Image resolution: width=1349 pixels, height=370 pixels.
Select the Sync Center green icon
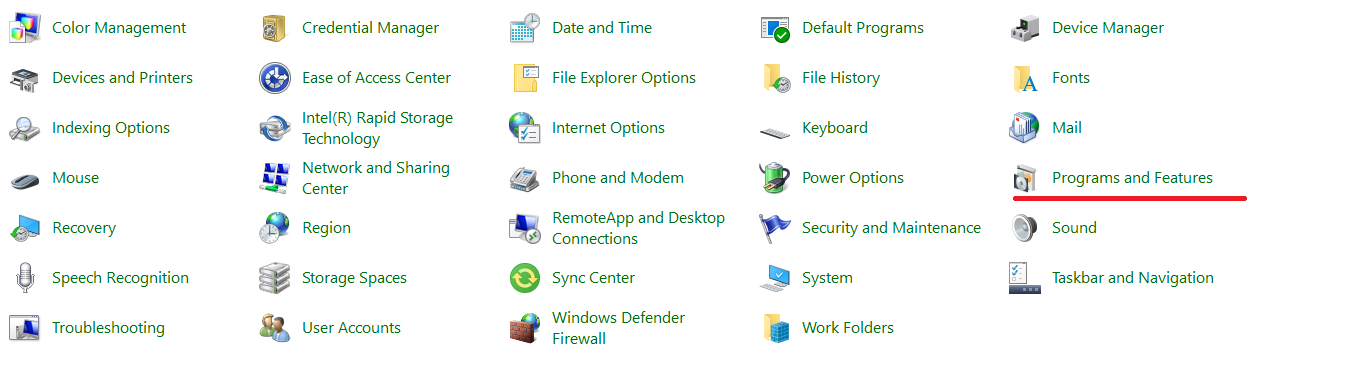pos(524,278)
